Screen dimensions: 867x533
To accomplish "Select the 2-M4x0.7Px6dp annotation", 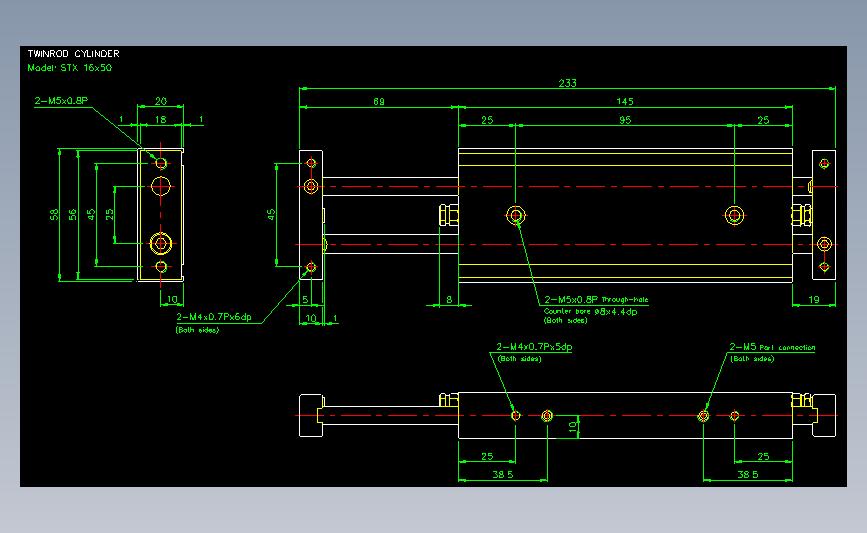I will (214, 317).
